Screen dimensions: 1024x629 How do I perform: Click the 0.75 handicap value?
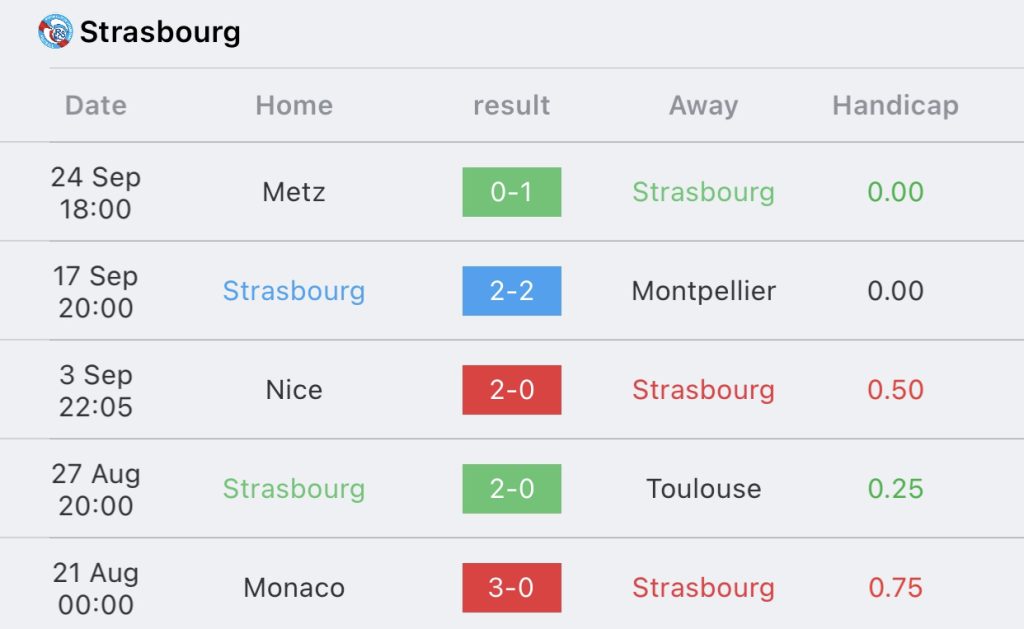895,588
